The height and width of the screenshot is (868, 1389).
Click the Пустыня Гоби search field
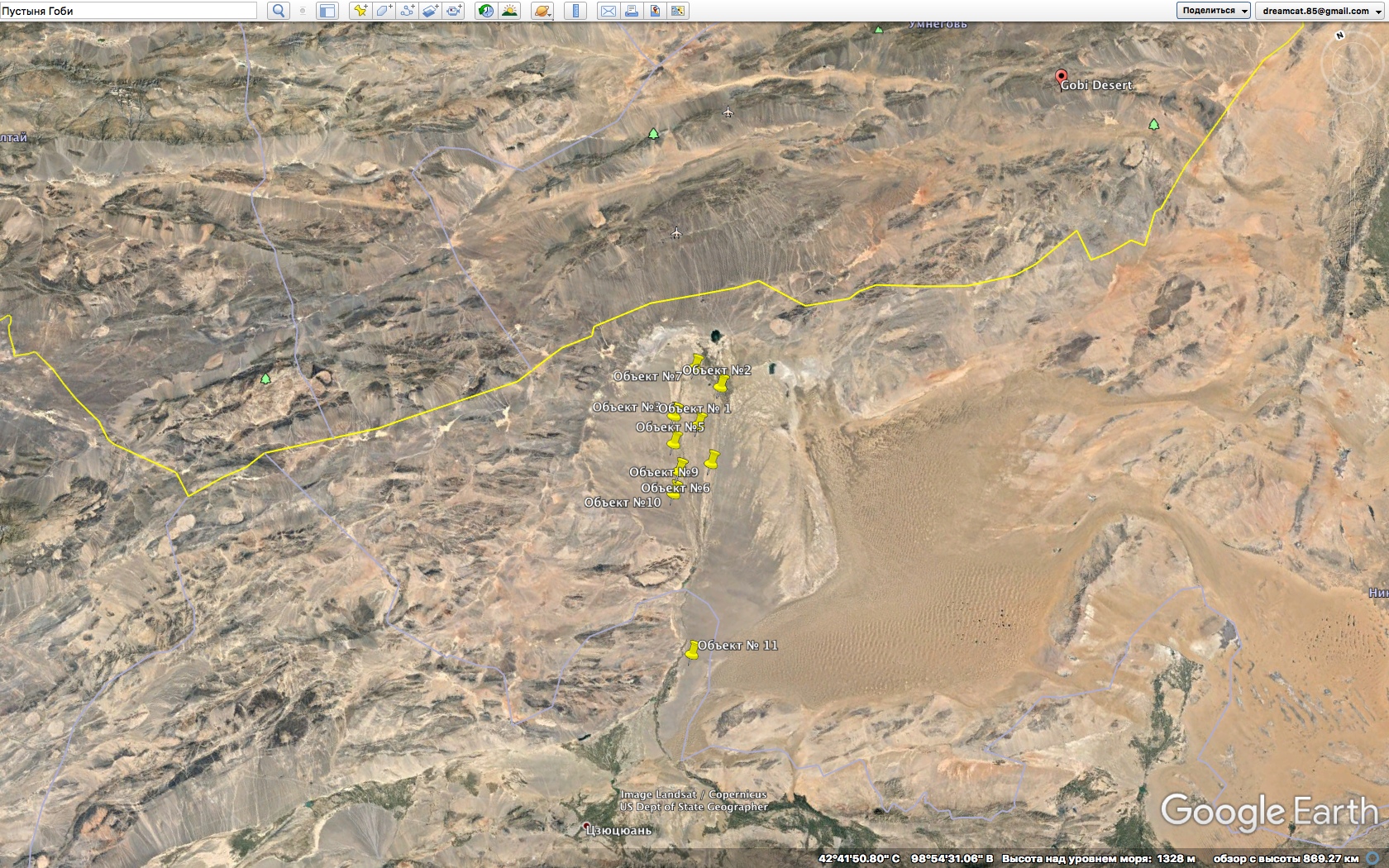pos(128,11)
